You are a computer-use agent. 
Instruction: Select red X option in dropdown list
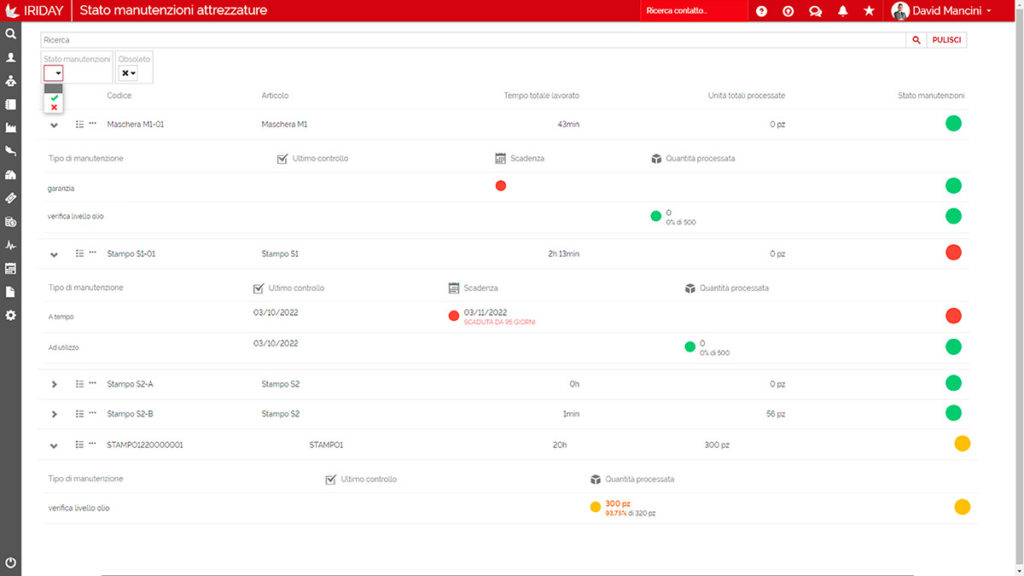(54, 107)
